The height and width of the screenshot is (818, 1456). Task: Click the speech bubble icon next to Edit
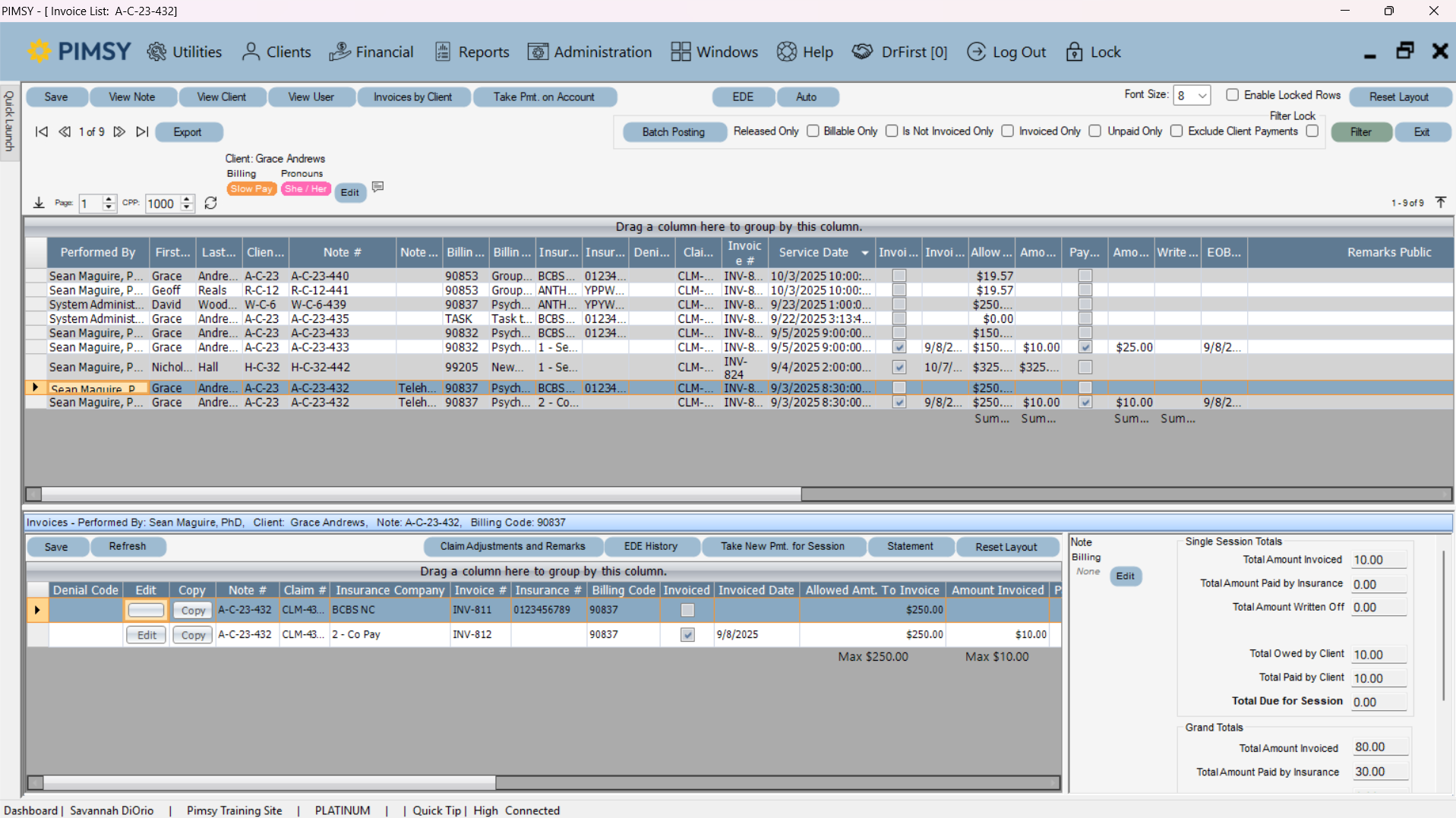coord(378,187)
